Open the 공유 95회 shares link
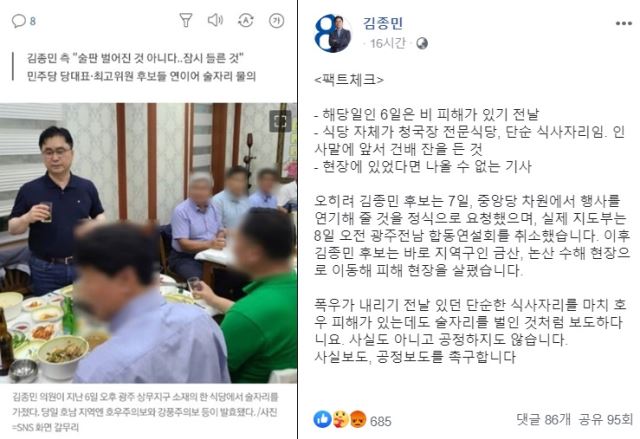 tap(606, 419)
